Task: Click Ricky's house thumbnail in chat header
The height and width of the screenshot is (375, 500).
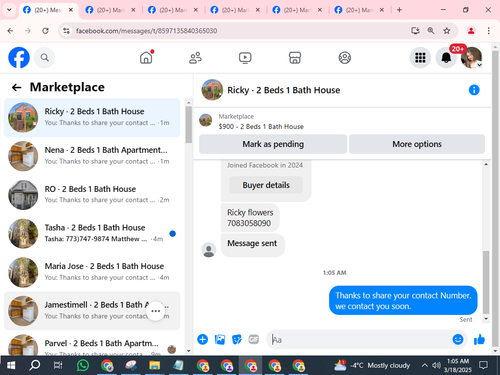Action: [212, 90]
